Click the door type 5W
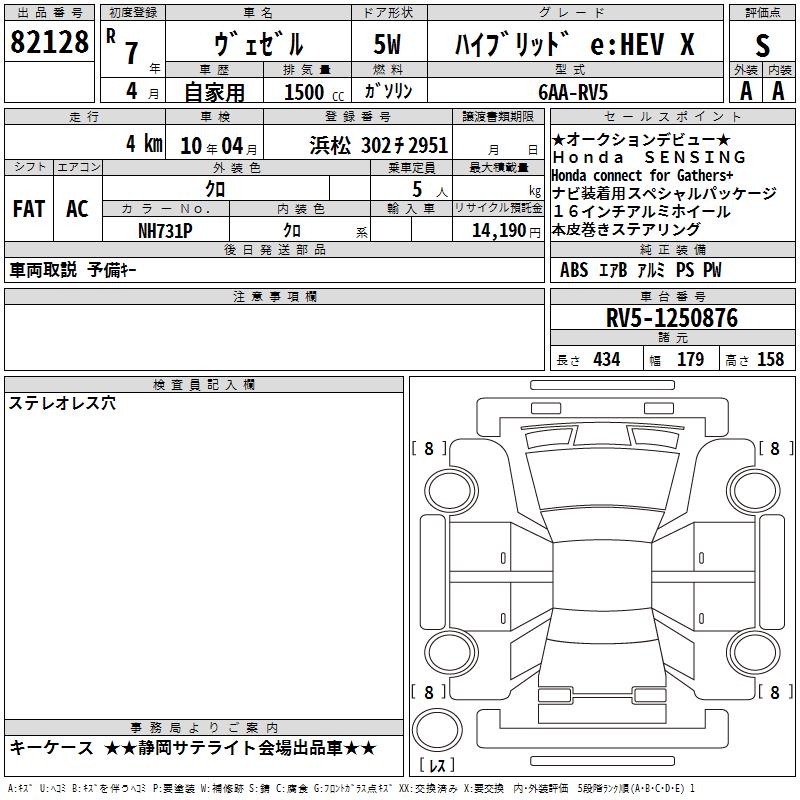 (x=387, y=44)
